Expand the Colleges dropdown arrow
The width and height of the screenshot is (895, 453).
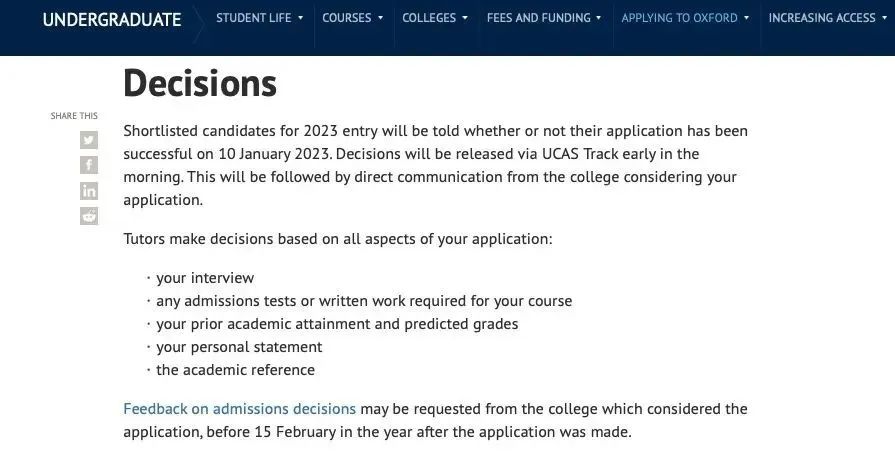466,18
